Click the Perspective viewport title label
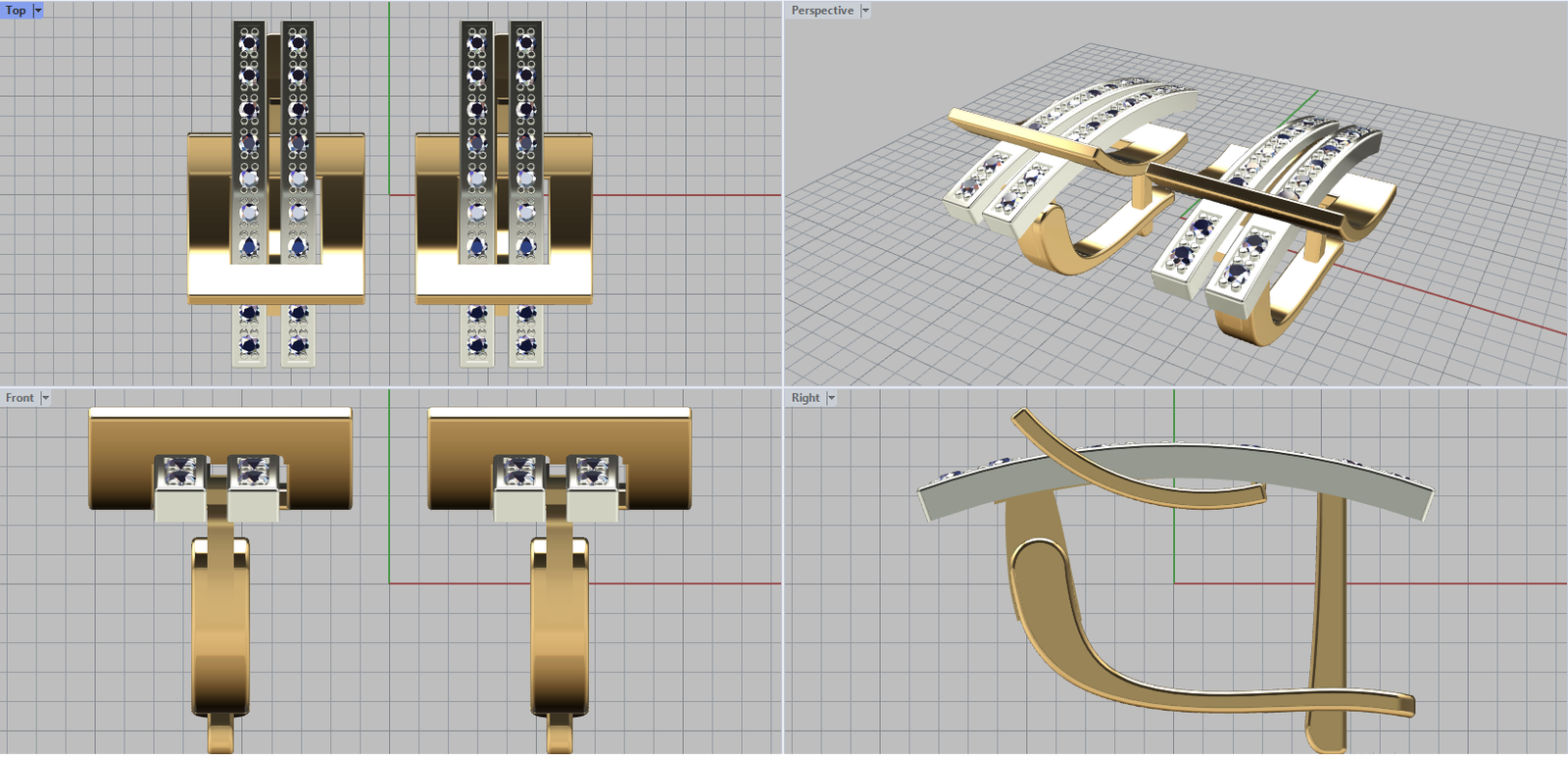 (821, 10)
